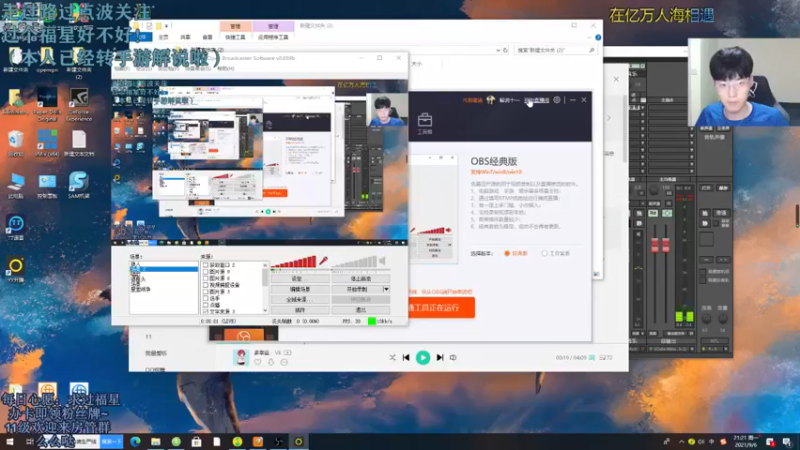Open the Shortcut Tools ribbon tab
800x450 pixels.
pyautogui.click(x=235, y=37)
